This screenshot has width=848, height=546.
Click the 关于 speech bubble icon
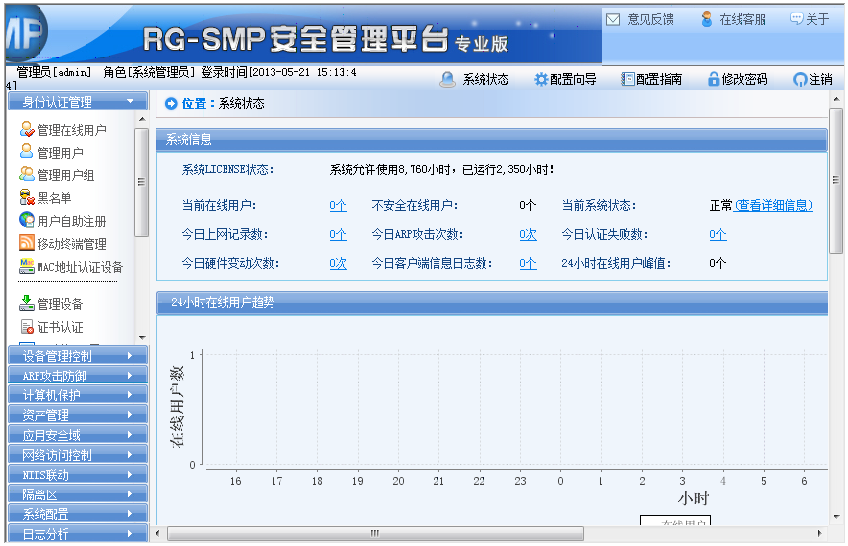click(796, 19)
